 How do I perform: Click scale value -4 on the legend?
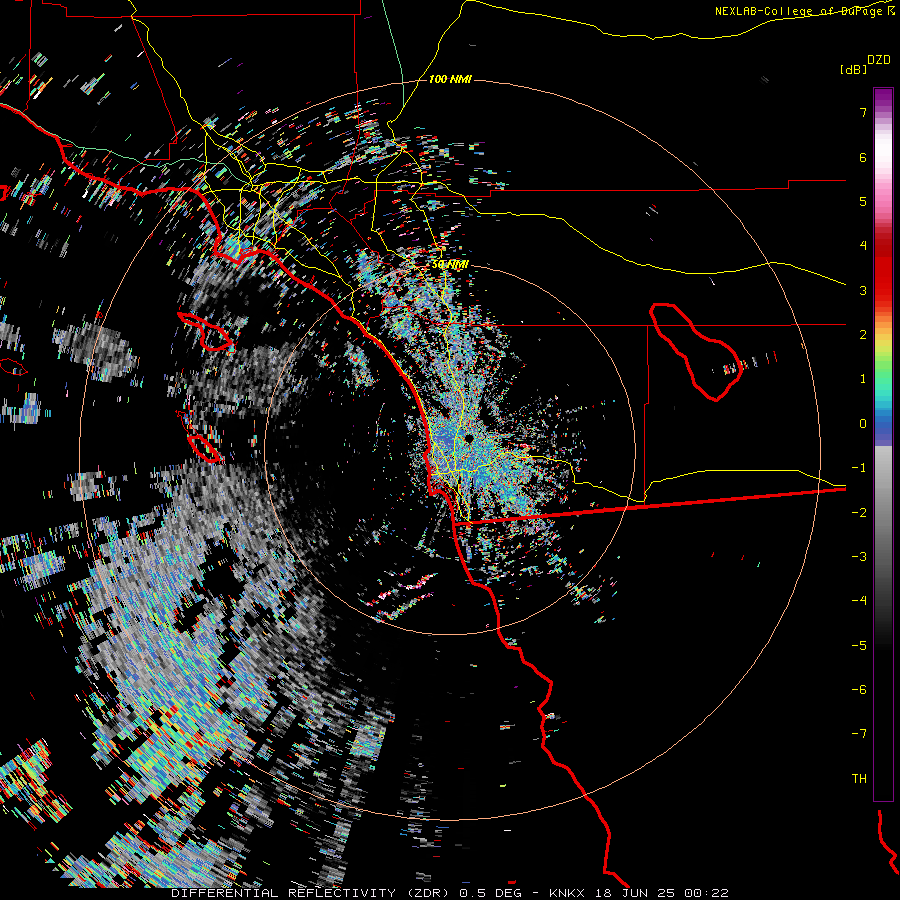pos(859,601)
